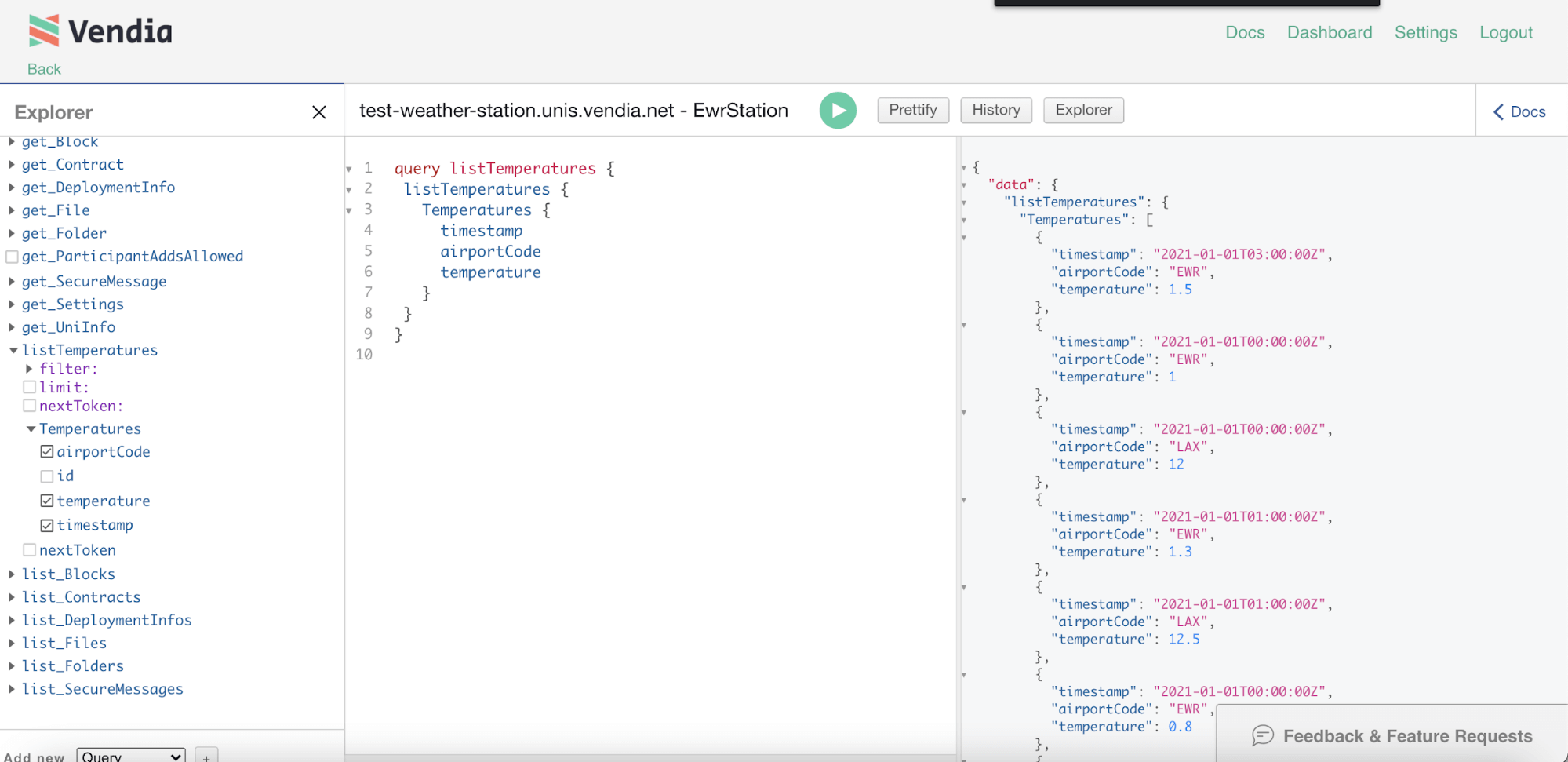1568x762 pixels.
Task: Uncheck the temperature field
Action: pyautogui.click(x=47, y=501)
